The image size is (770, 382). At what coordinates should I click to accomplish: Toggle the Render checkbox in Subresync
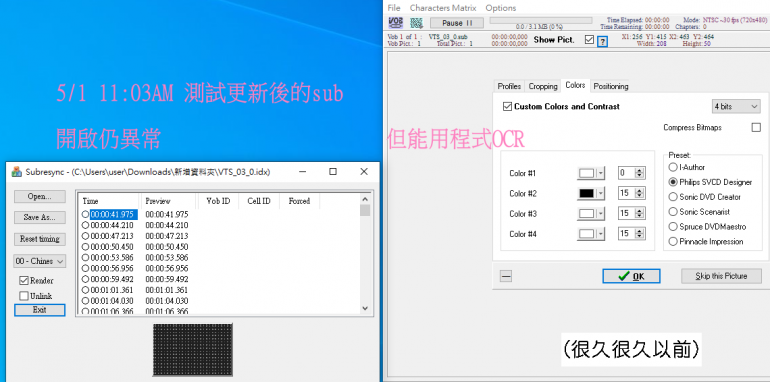click(24, 281)
